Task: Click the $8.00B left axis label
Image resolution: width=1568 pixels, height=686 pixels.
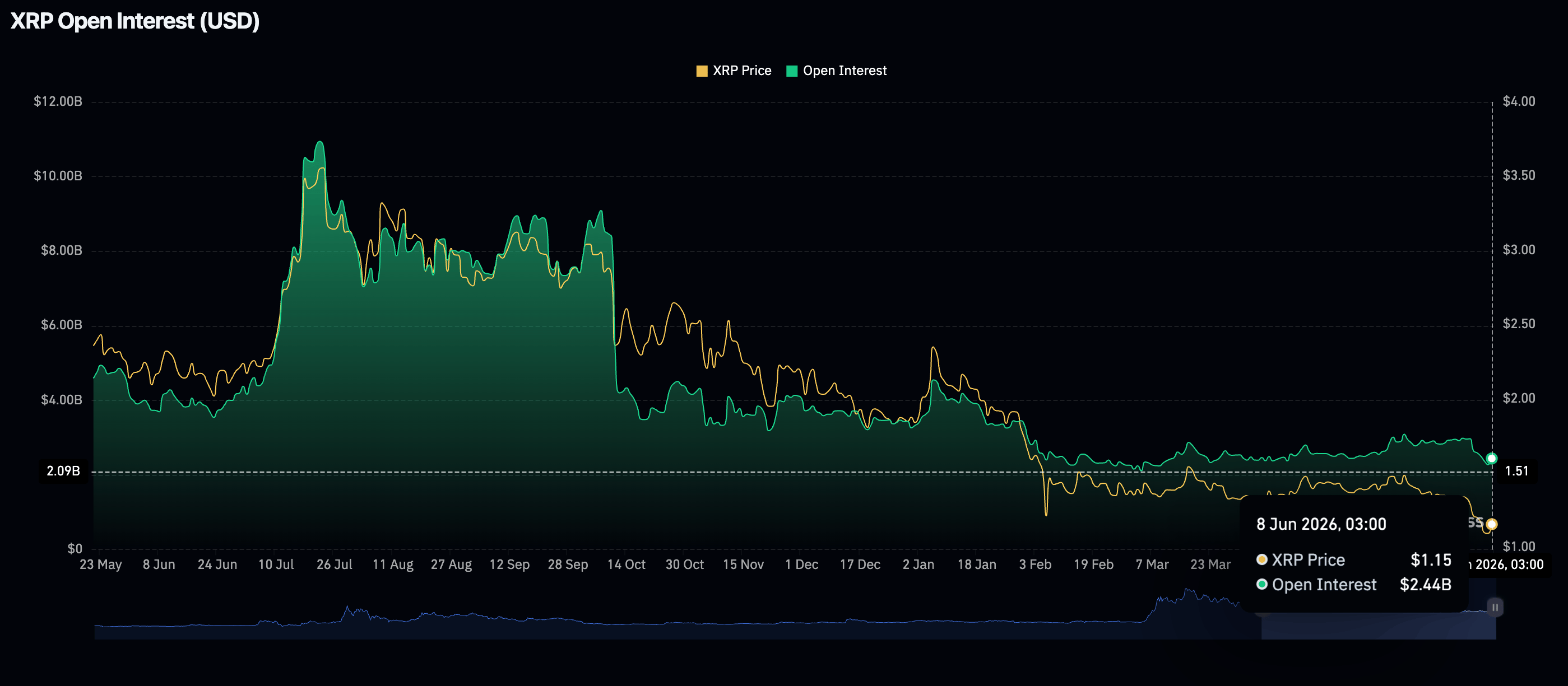Action: click(62, 250)
